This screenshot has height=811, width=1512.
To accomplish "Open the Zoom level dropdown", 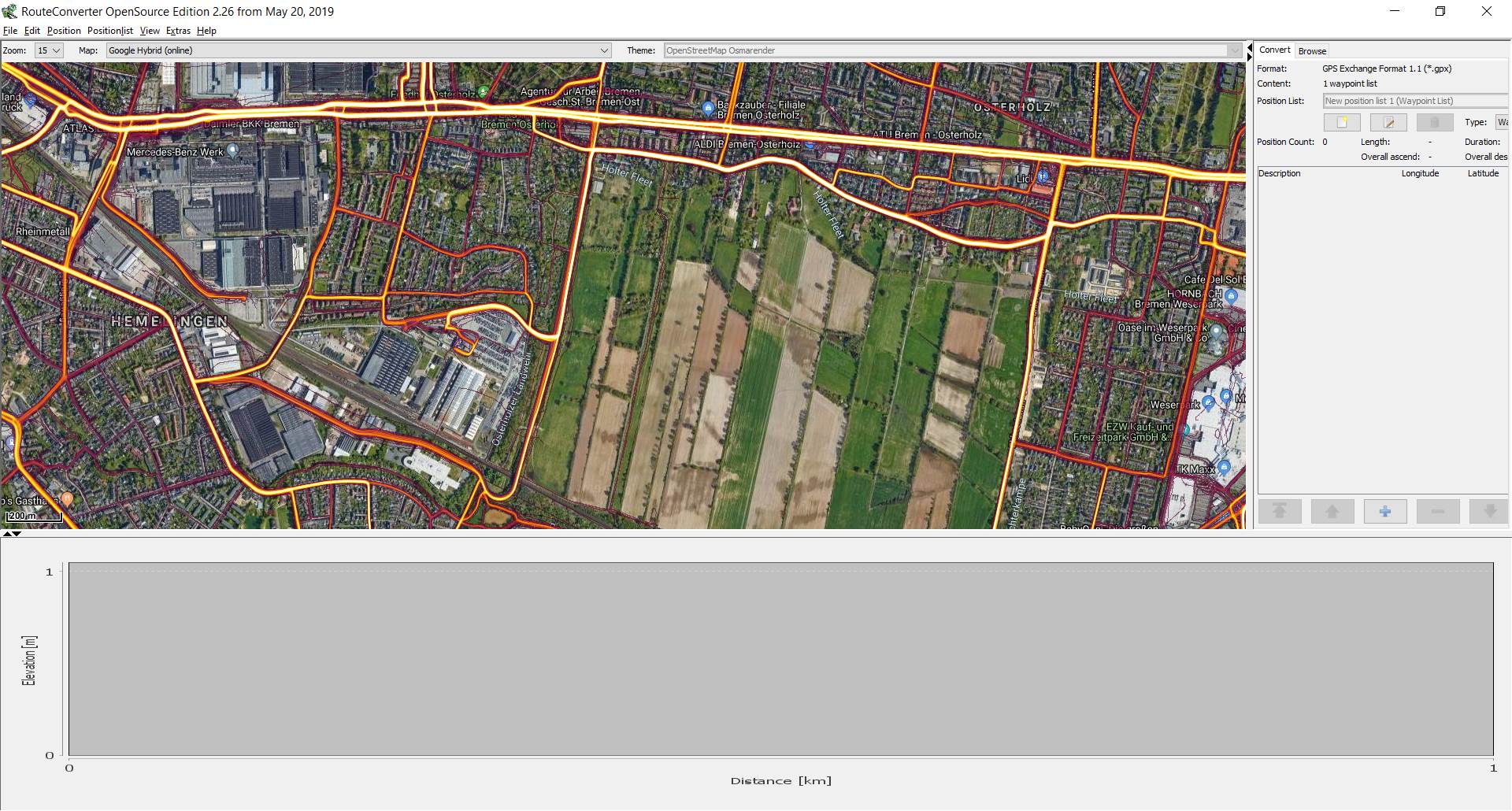I will pyautogui.click(x=49, y=50).
